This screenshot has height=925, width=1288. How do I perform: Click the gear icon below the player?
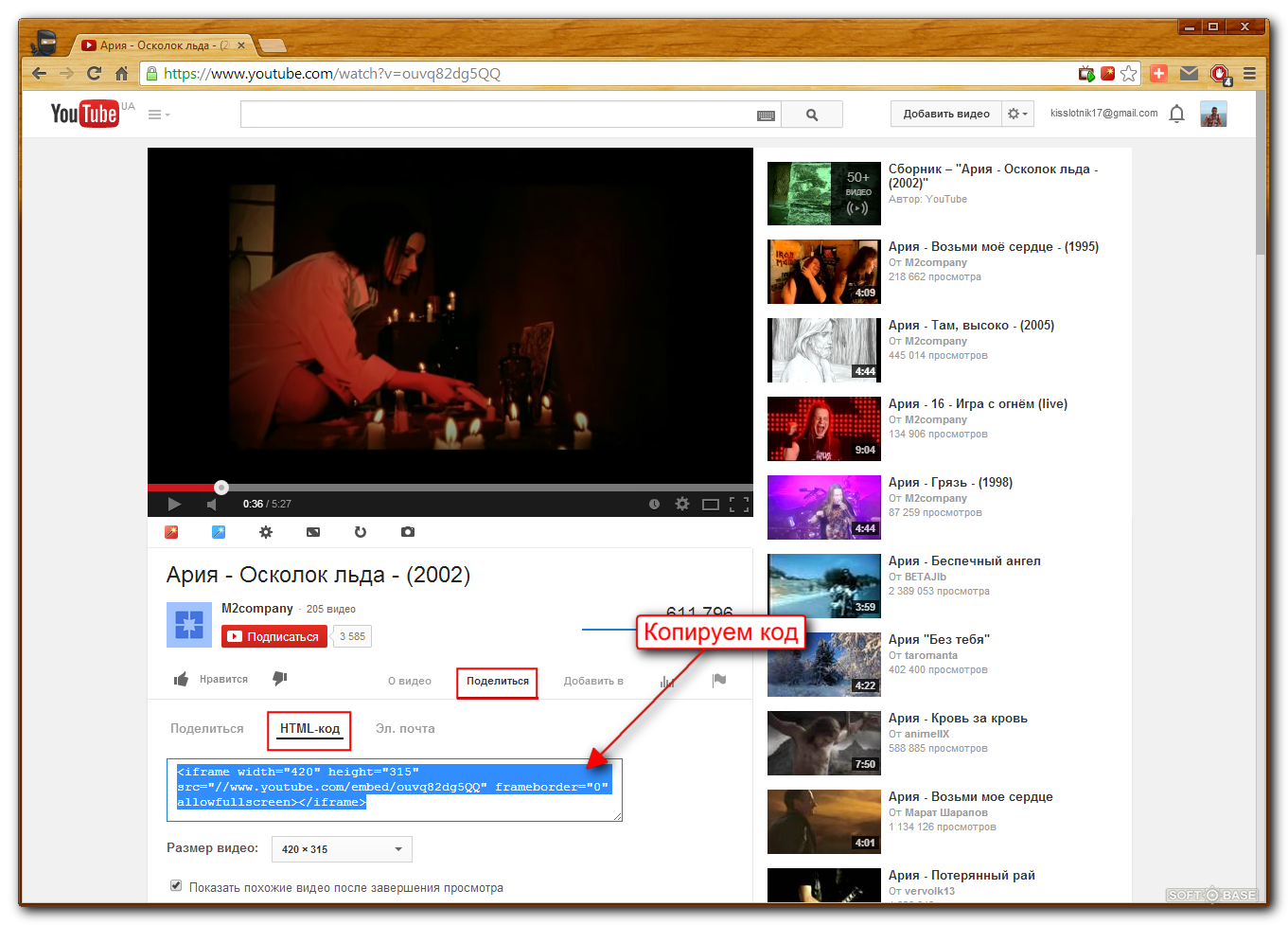click(x=266, y=532)
